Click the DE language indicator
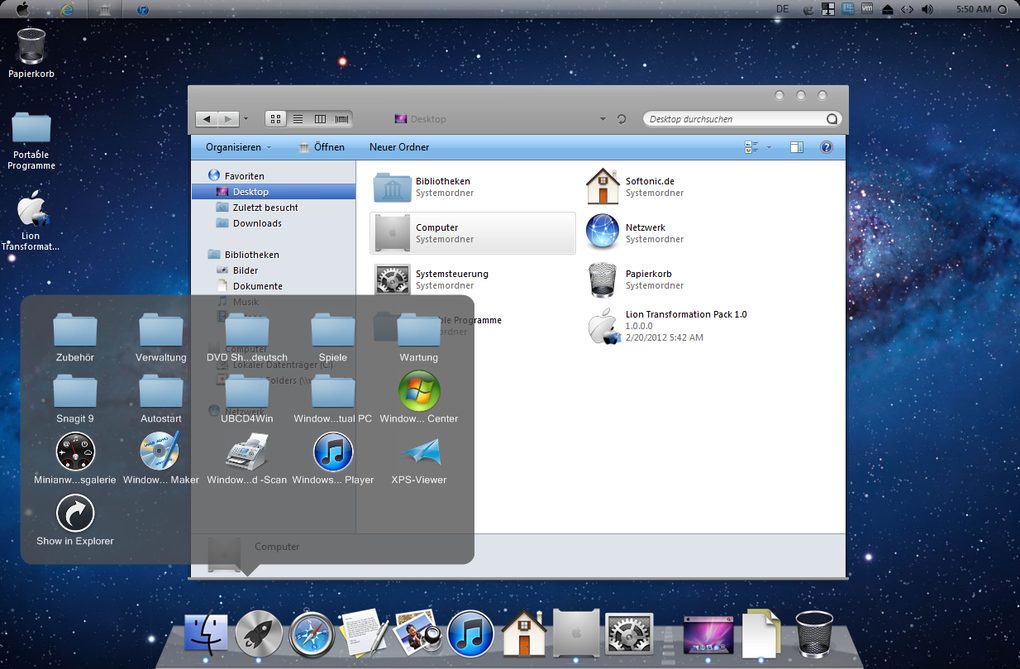1020x669 pixels. [783, 9]
